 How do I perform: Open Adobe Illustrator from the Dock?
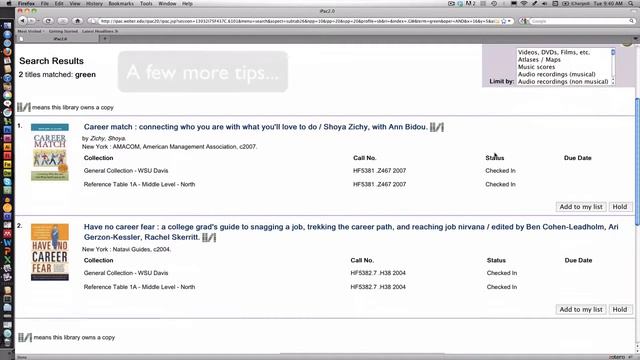point(7,147)
